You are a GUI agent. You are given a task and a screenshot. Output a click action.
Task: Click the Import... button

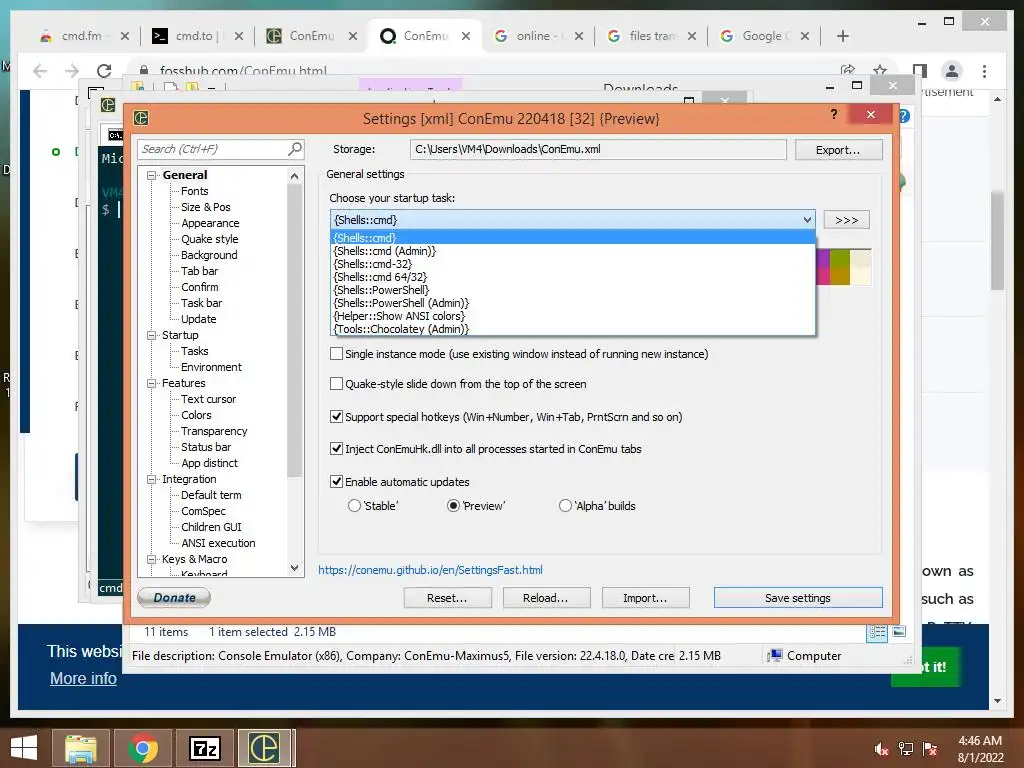(645, 598)
